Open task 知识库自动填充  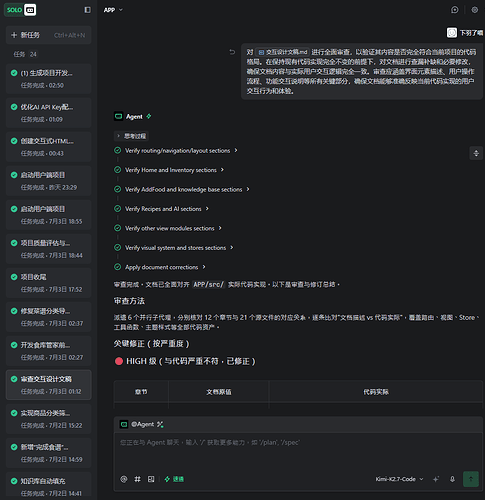click(x=48, y=485)
